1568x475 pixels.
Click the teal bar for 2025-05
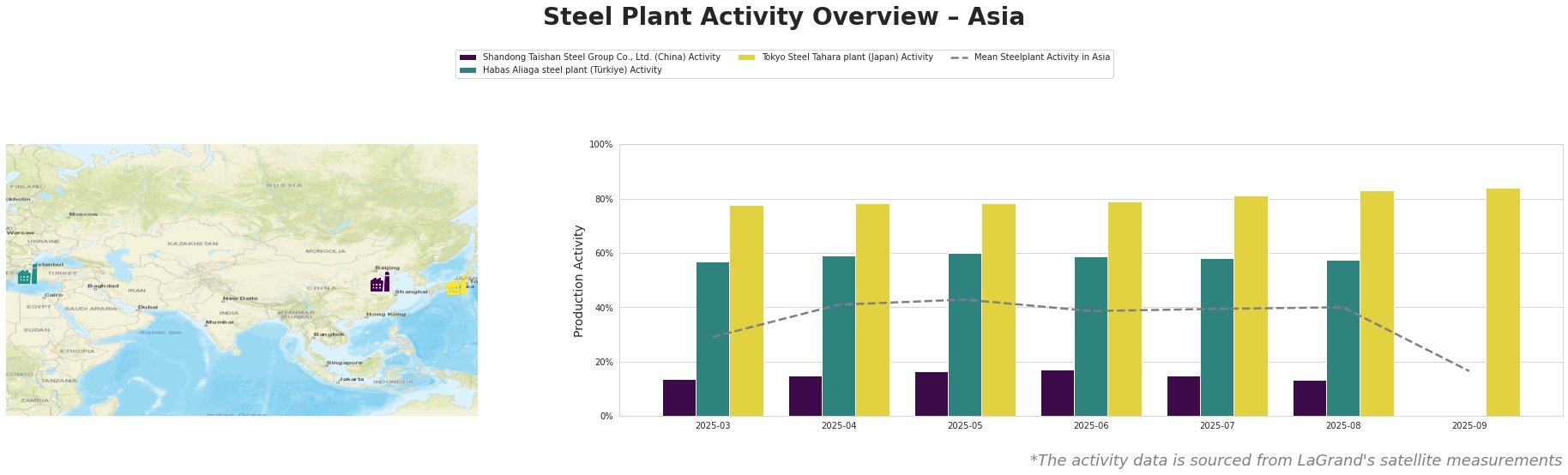[x=965, y=334]
